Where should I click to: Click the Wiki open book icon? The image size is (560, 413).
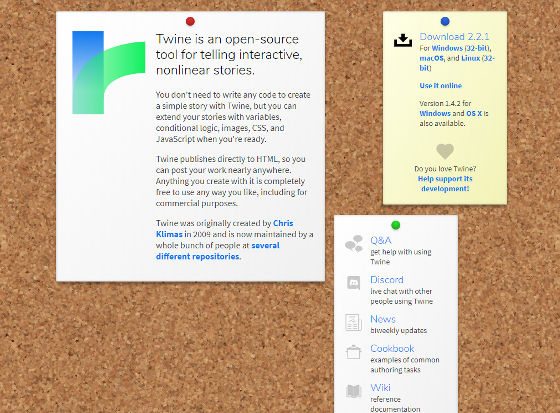(354, 391)
